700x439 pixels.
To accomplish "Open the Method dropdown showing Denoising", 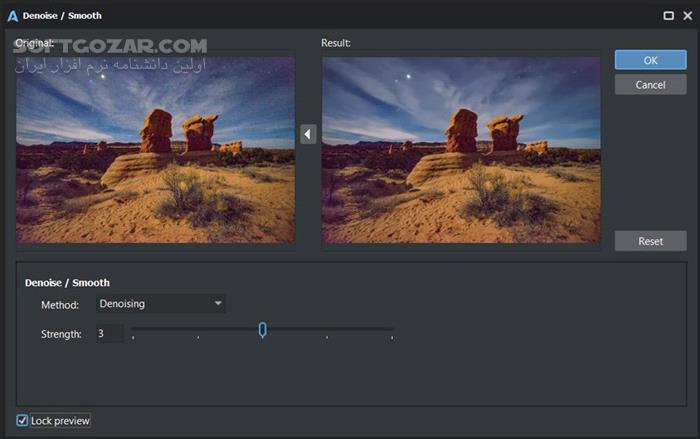I will click(x=160, y=304).
